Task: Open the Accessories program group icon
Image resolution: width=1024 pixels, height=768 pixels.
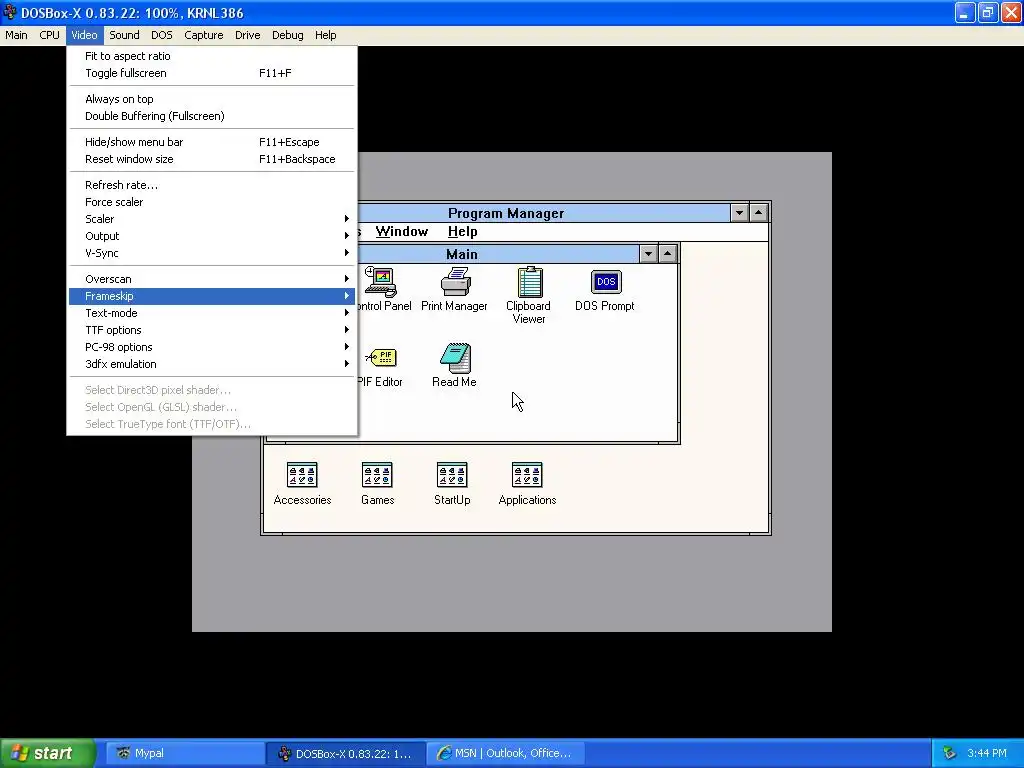Action: pyautogui.click(x=302, y=475)
